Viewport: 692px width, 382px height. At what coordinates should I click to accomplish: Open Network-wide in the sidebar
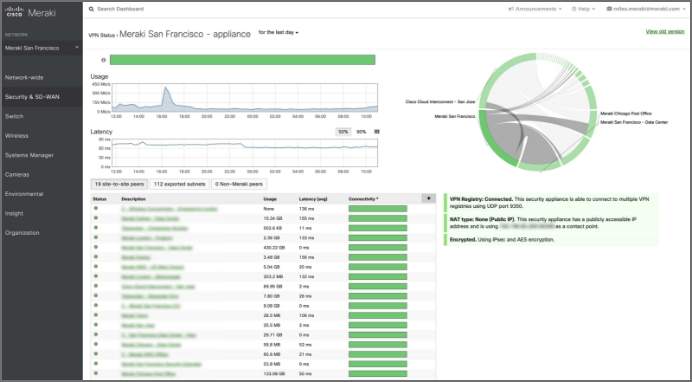coord(24,77)
